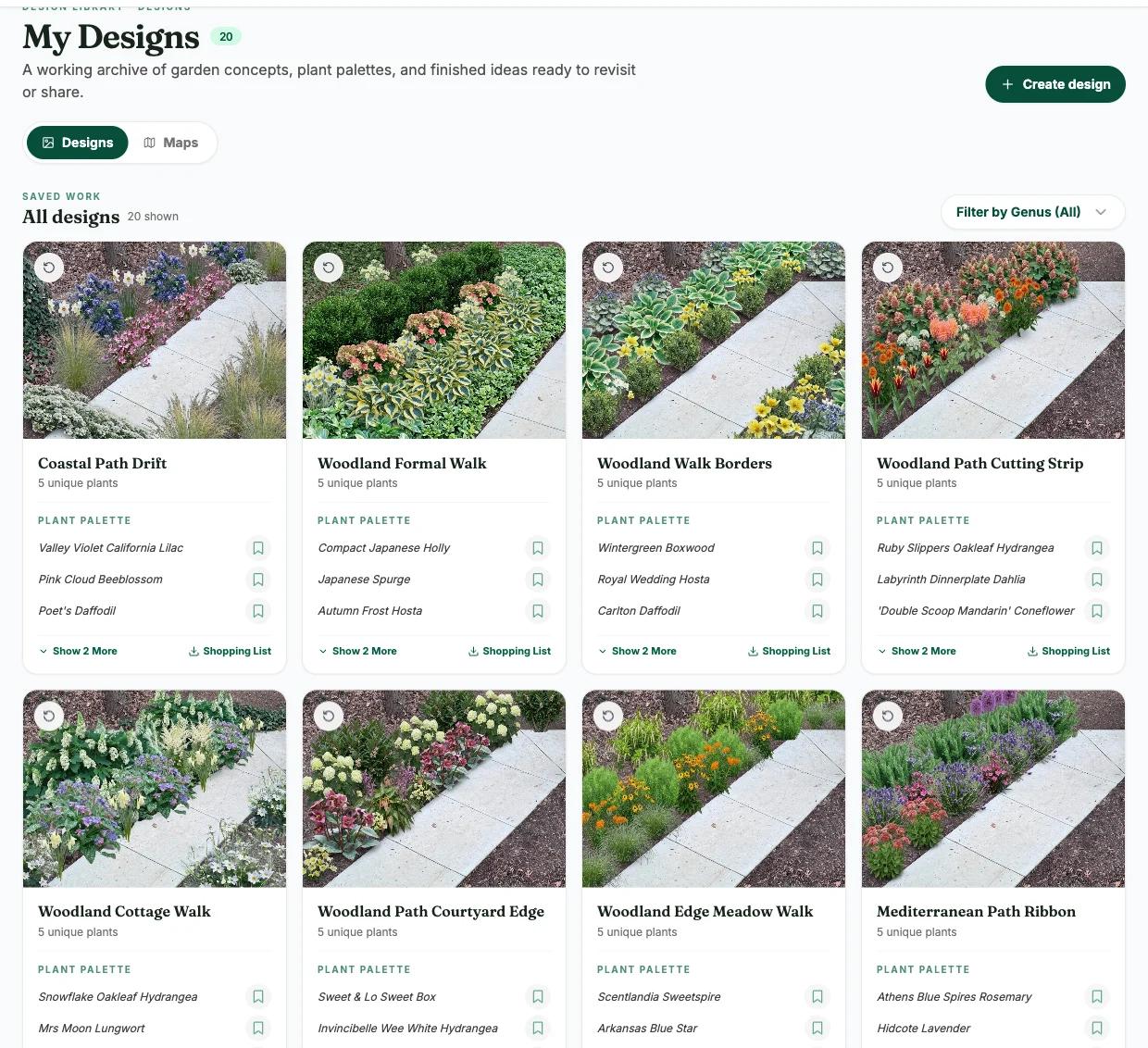Click the Woodland Cottage Walk title

(x=124, y=912)
